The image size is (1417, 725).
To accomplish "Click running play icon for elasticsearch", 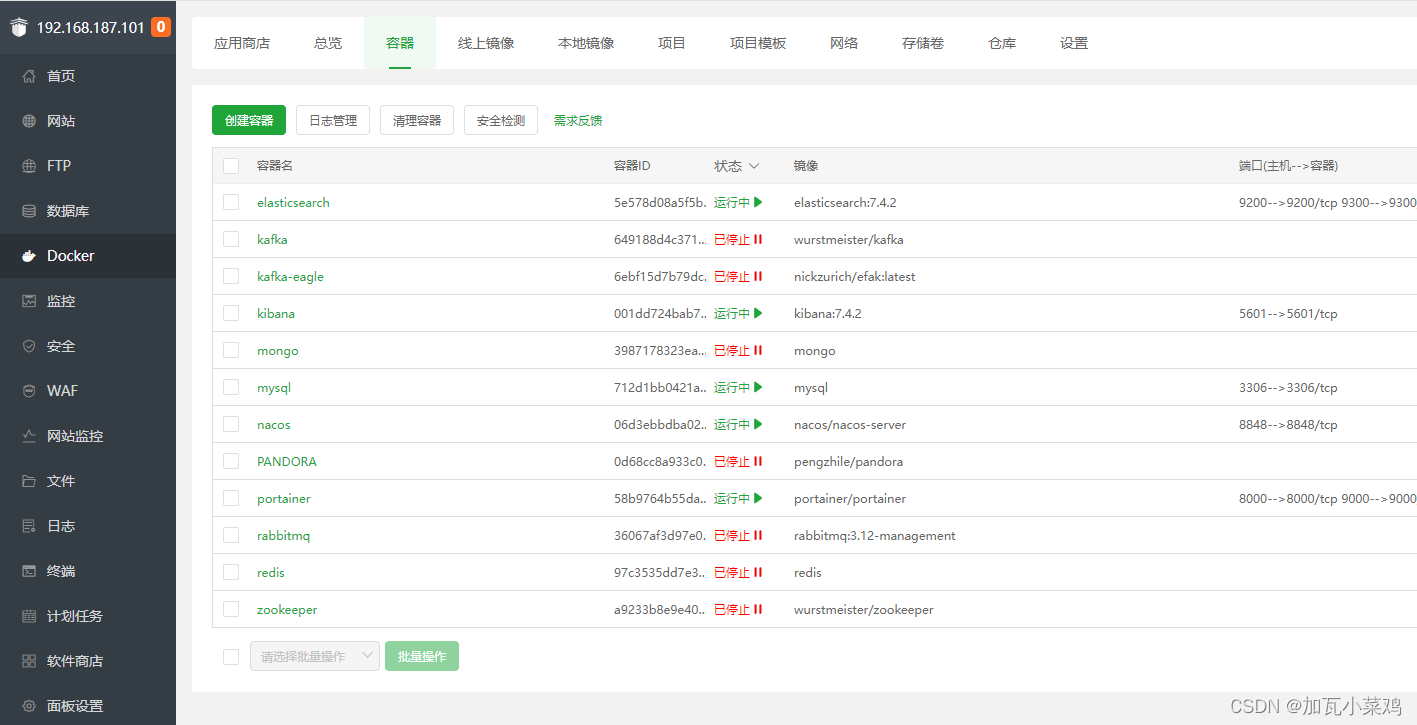I will click(758, 202).
